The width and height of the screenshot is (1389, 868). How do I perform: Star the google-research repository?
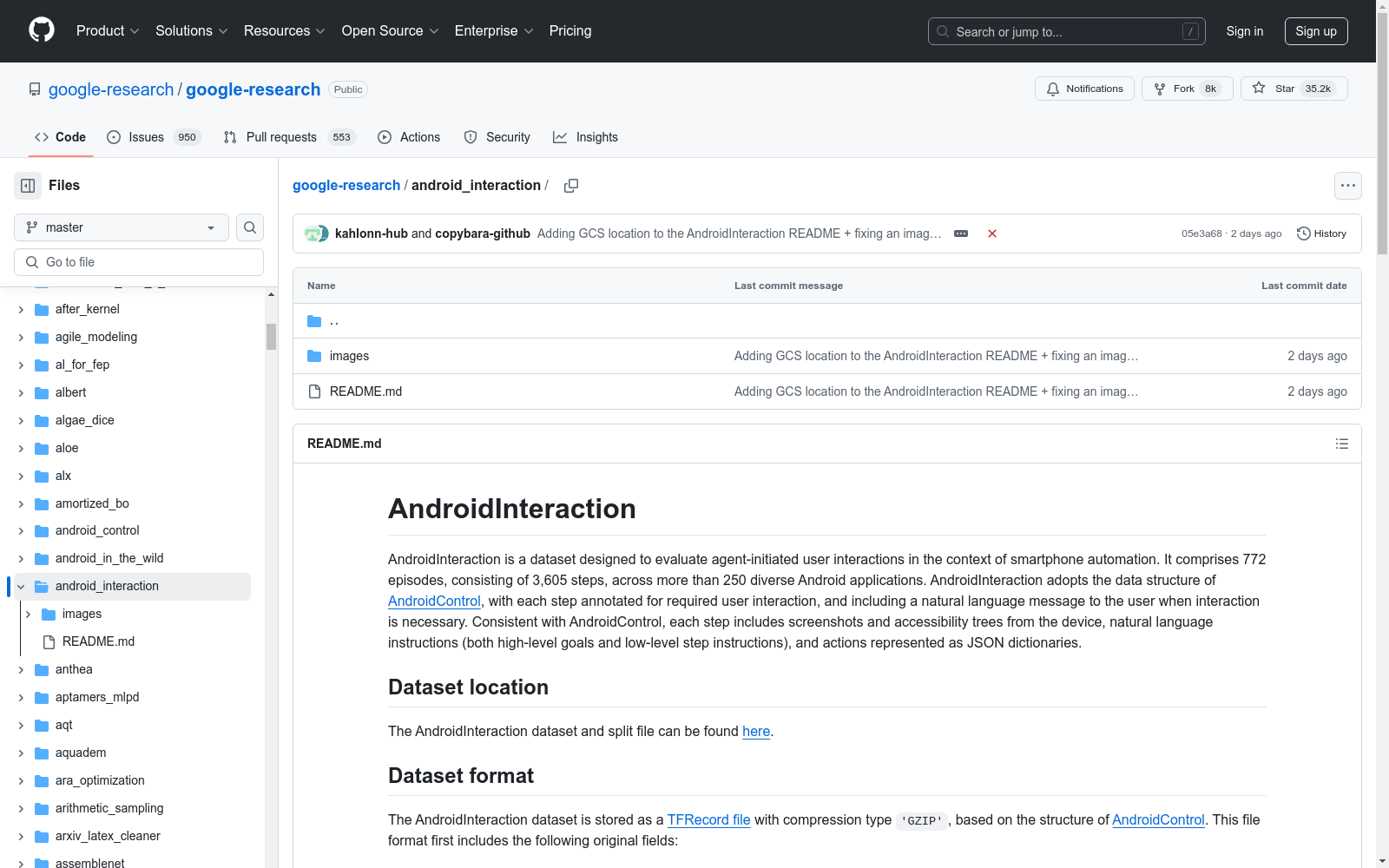pyautogui.click(x=1294, y=89)
